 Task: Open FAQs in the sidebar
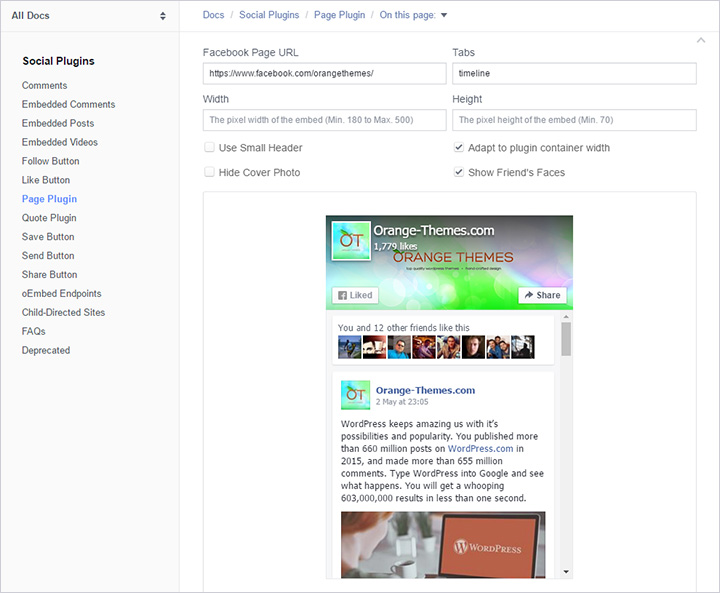pos(34,331)
